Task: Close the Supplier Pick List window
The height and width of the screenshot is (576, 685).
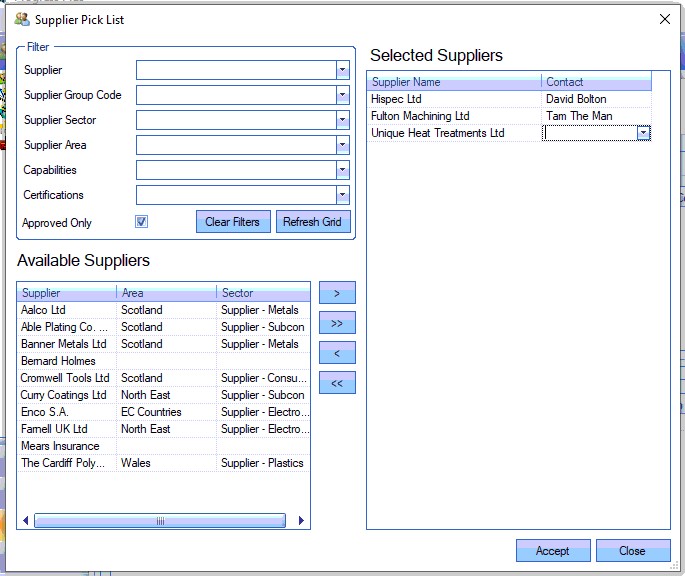Action: [x=664, y=19]
